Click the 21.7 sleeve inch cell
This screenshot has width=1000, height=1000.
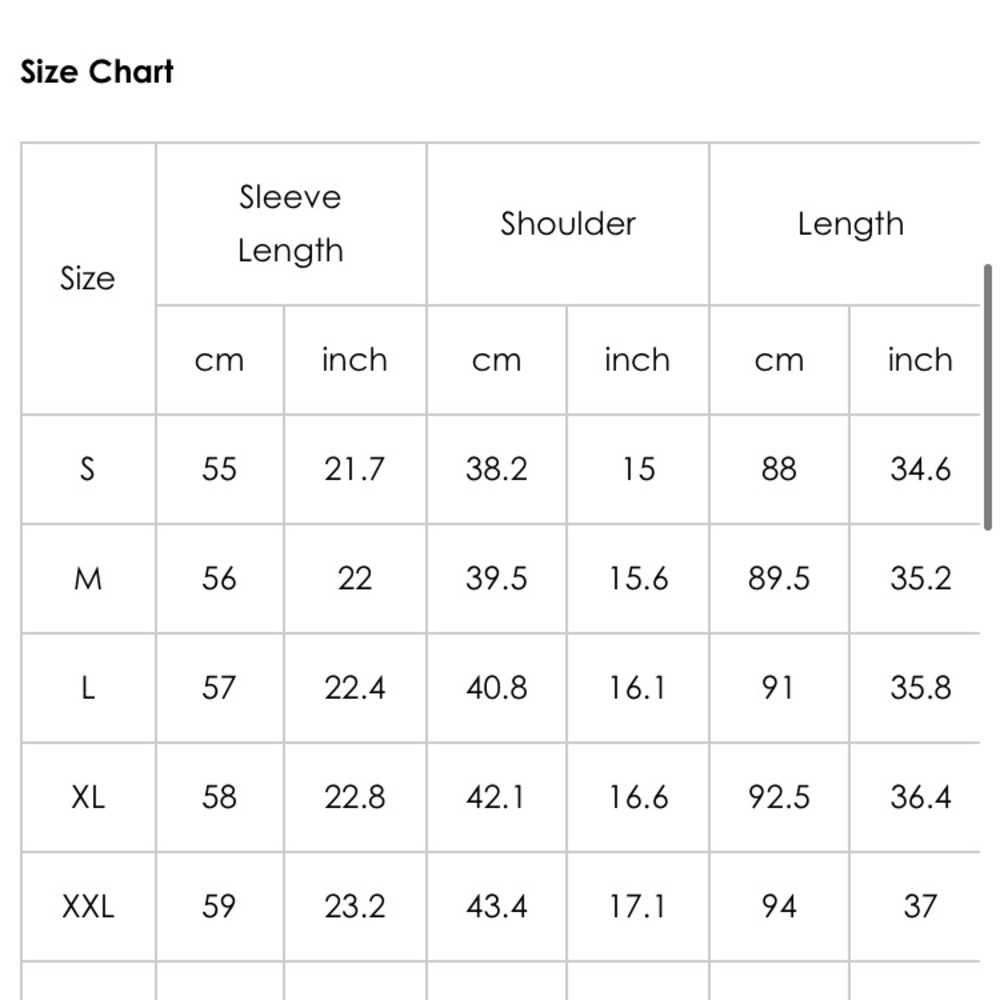point(354,469)
